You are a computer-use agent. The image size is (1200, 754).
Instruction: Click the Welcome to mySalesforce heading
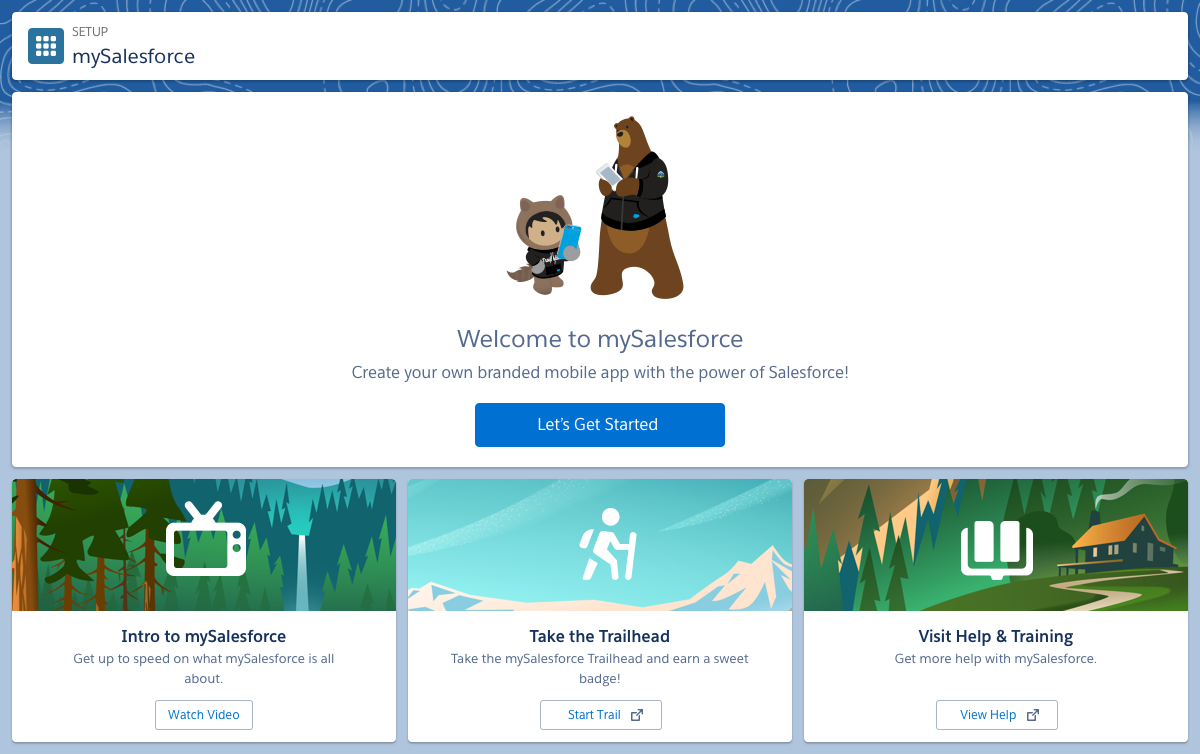pyautogui.click(x=600, y=338)
